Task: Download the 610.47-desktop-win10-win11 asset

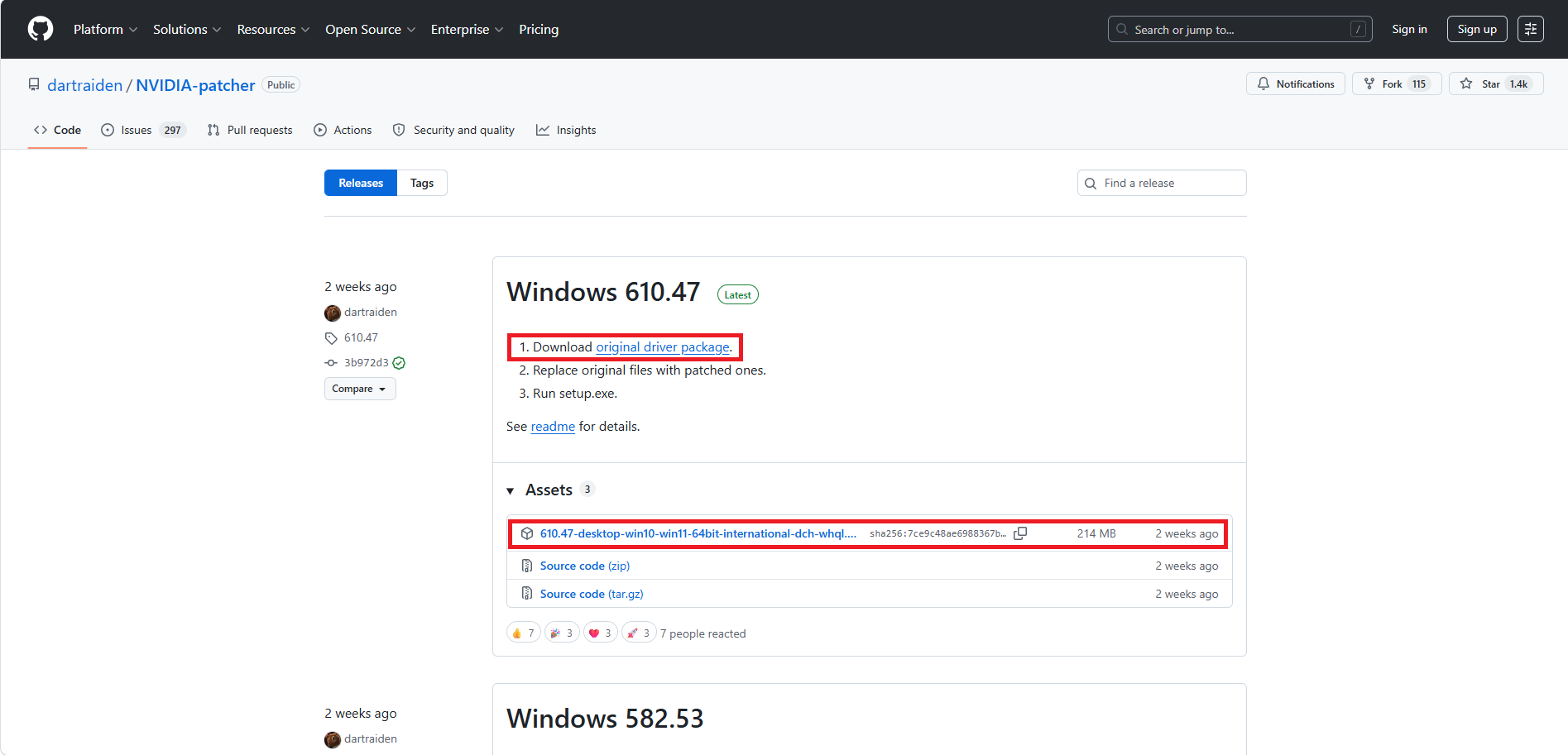Action: tap(698, 533)
